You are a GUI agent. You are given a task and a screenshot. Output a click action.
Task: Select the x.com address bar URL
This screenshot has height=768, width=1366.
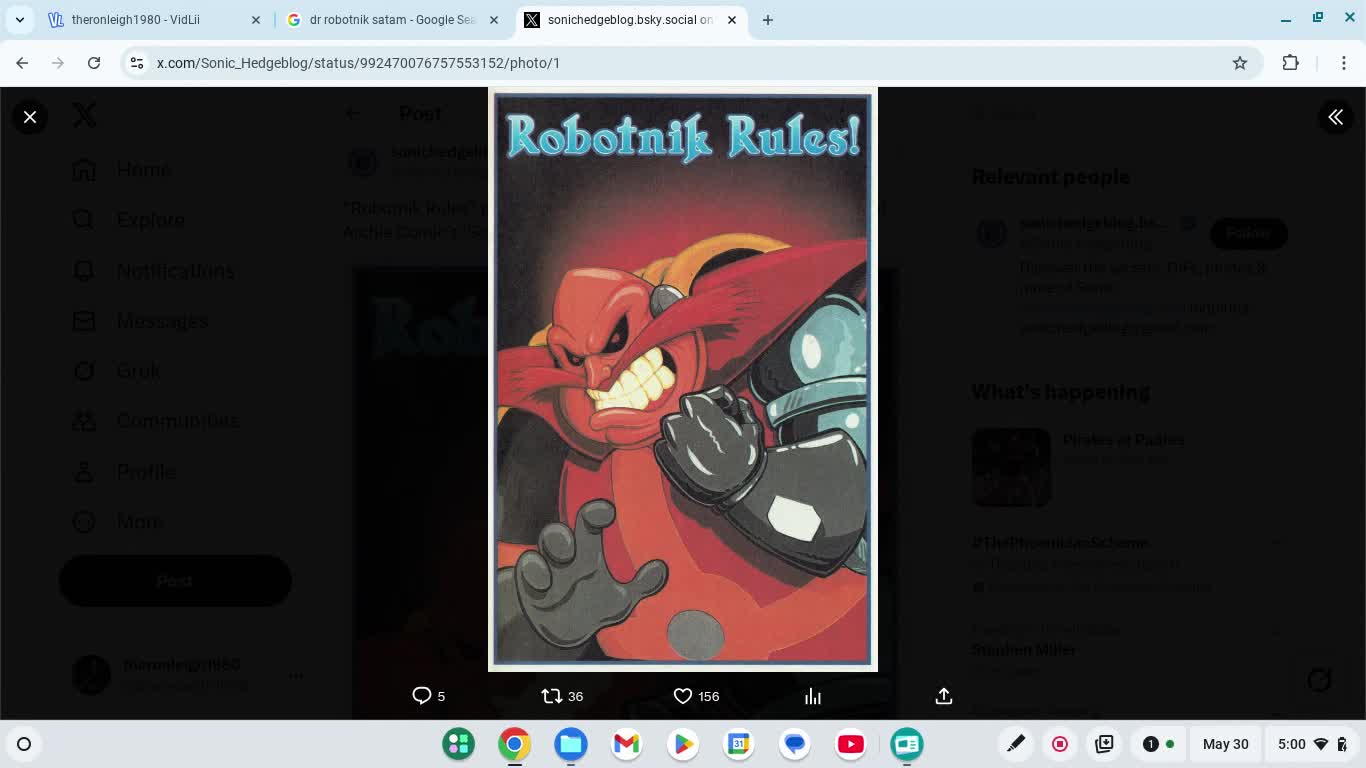358,63
